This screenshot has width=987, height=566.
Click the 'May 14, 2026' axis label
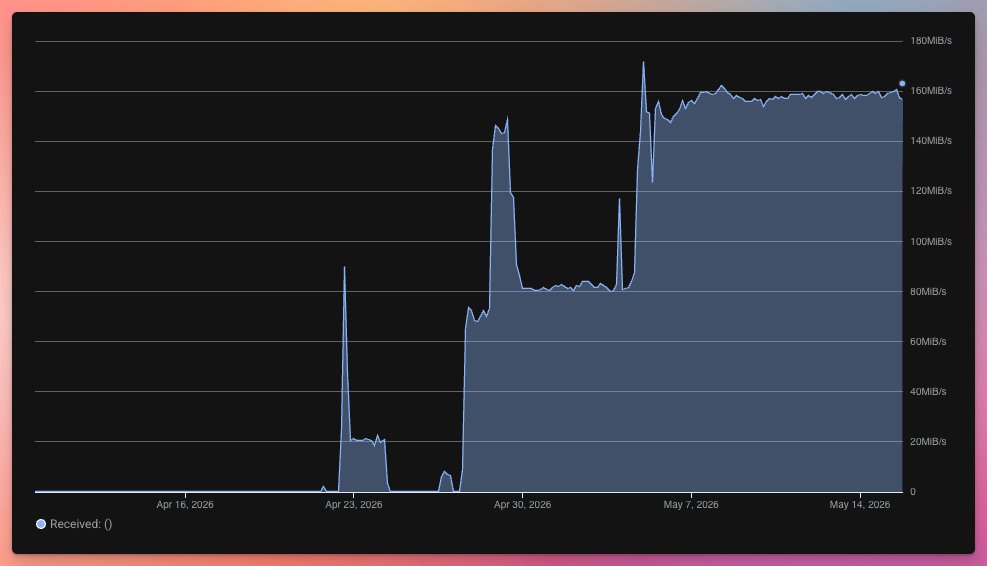[x=860, y=504]
